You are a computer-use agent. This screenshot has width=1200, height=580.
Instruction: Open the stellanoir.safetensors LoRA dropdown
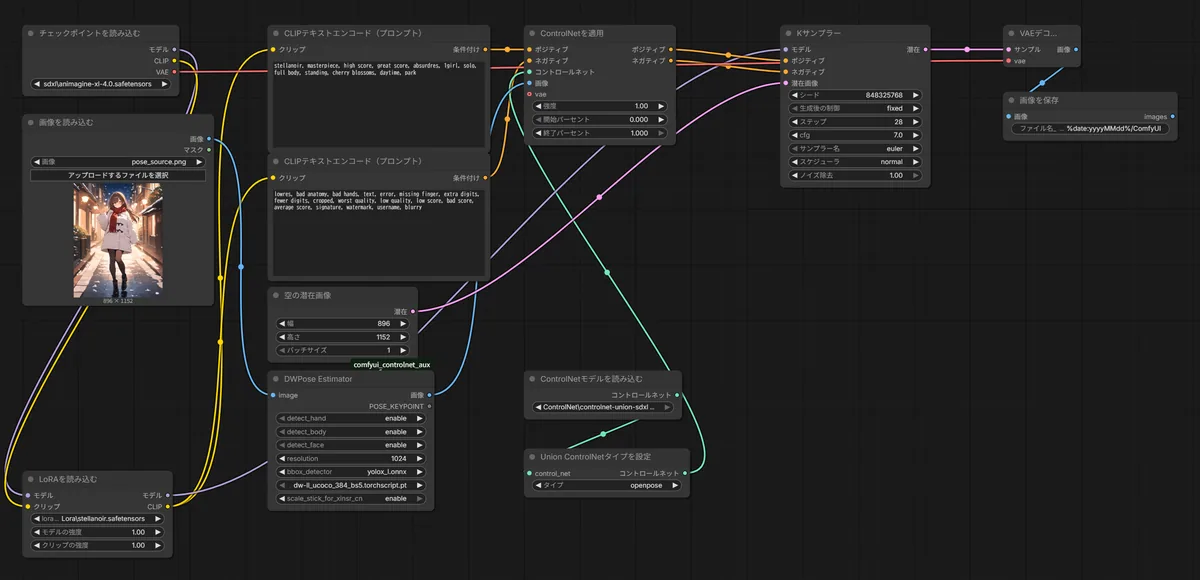point(98,519)
